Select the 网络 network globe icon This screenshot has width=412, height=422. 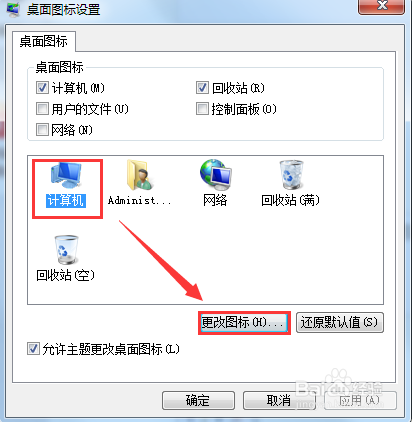(215, 184)
